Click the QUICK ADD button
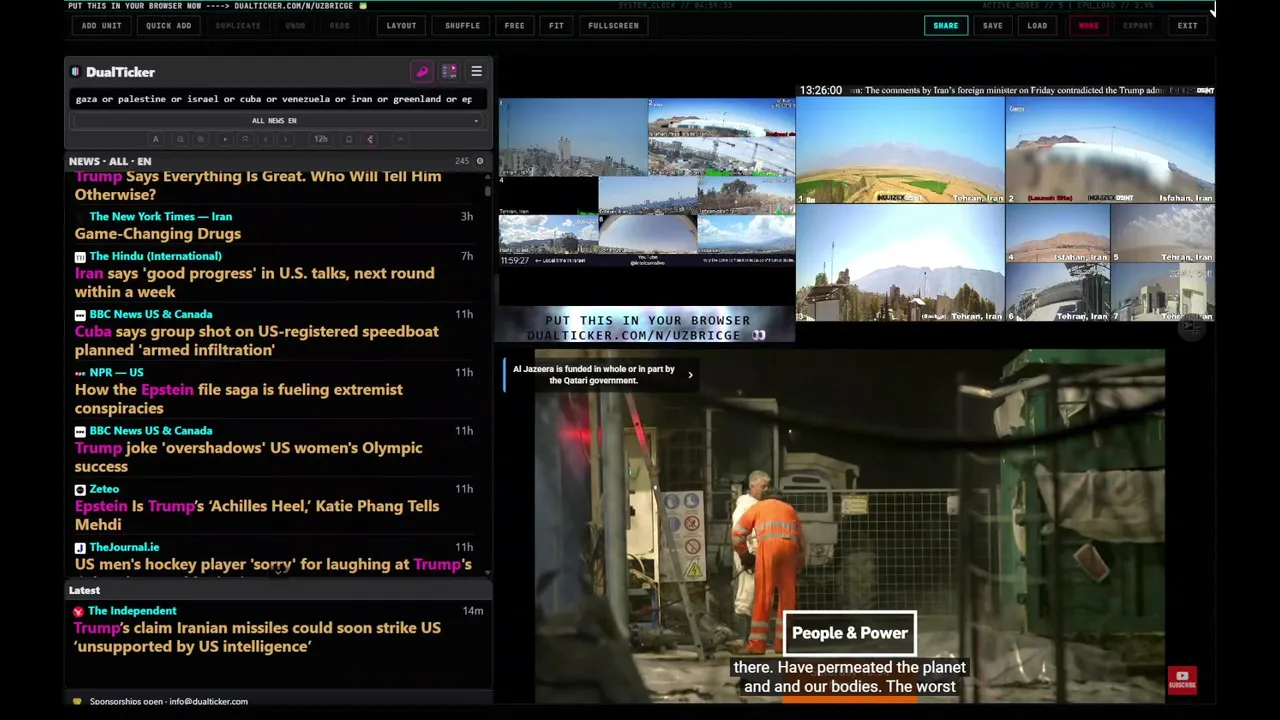1280x720 pixels. [168, 25]
